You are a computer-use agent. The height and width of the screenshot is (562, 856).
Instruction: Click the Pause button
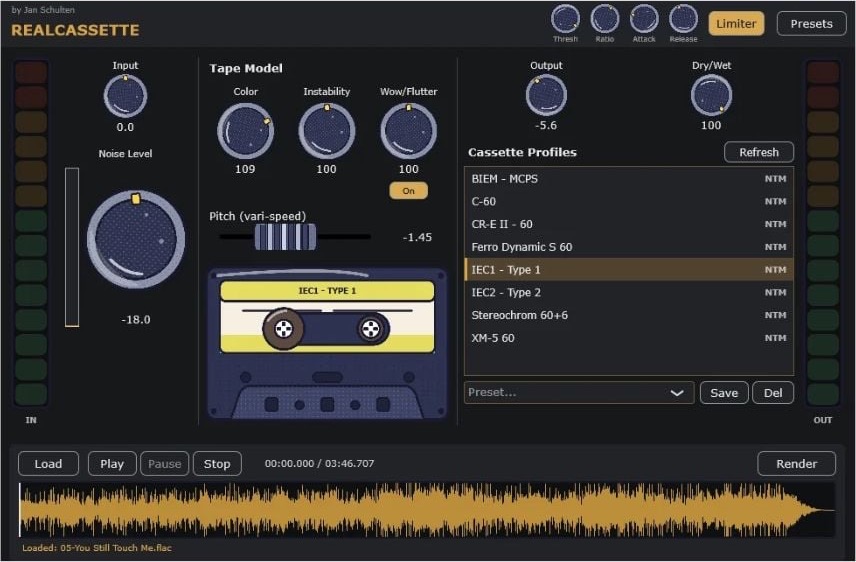click(164, 464)
